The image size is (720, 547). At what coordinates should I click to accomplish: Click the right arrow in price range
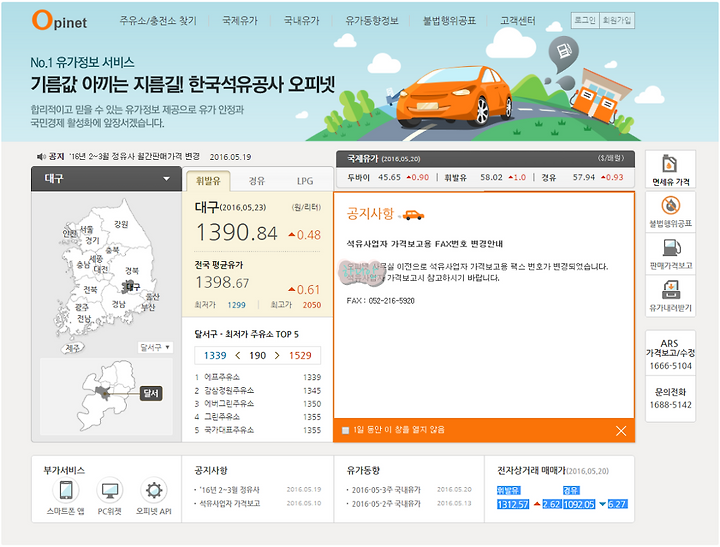pyautogui.click(x=277, y=355)
